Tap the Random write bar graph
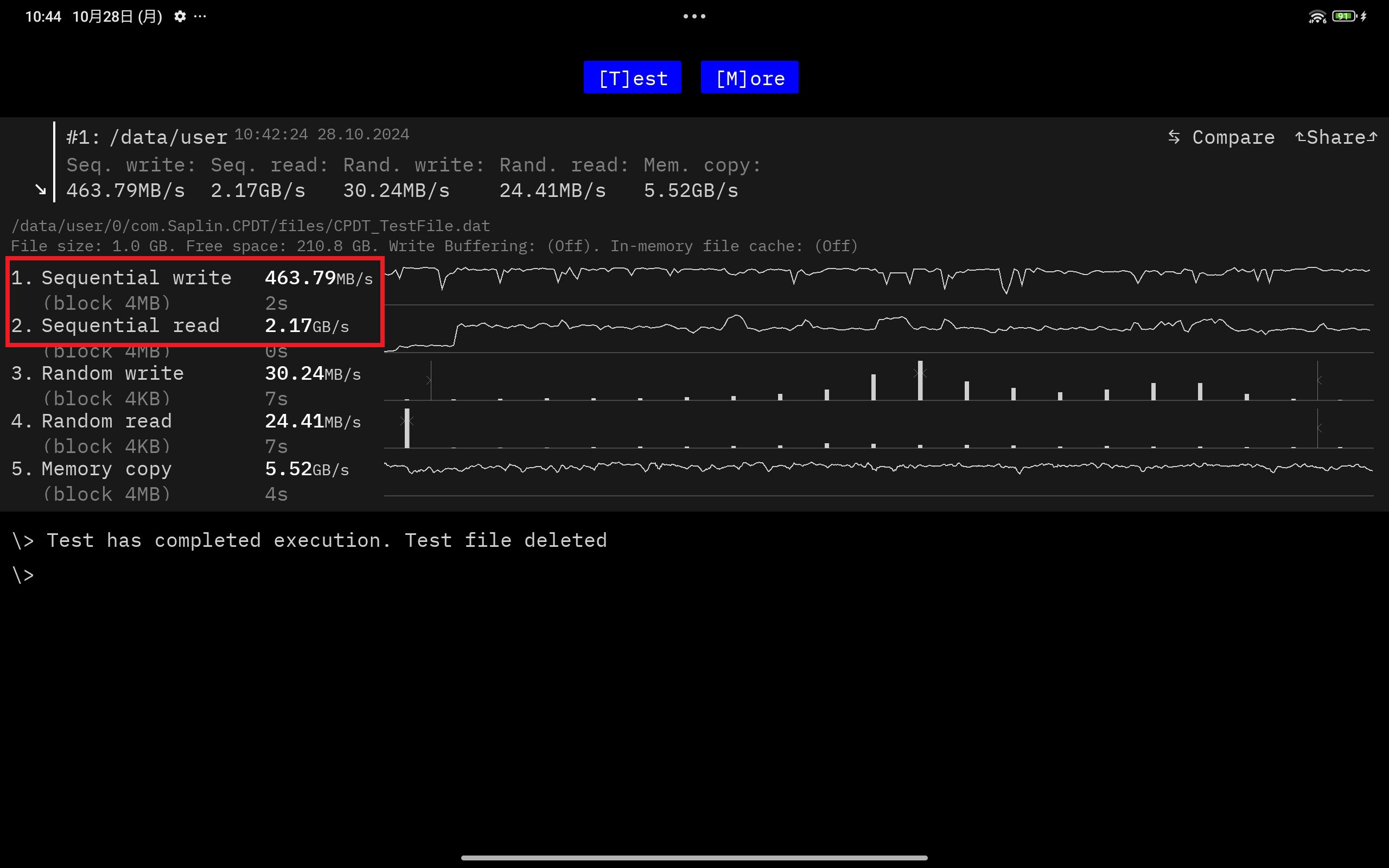 pyautogui.click(x=879, y=380)
